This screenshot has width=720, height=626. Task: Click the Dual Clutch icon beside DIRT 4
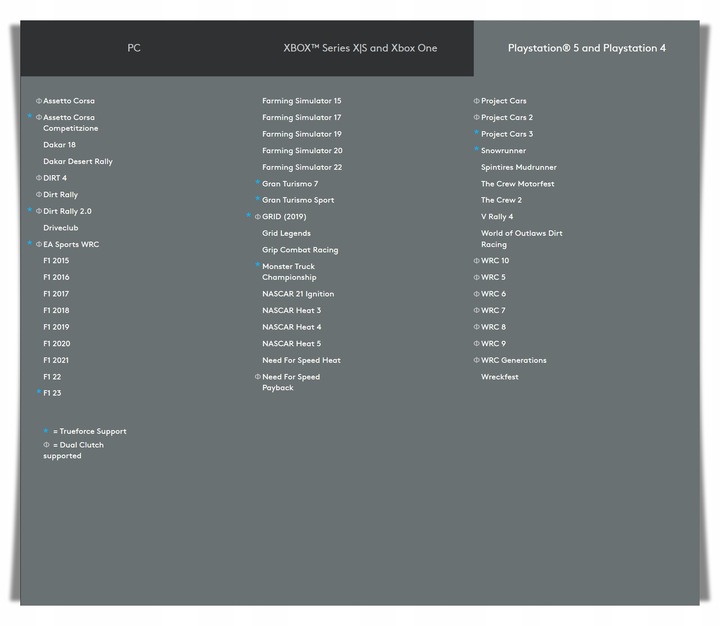(39, 178)
